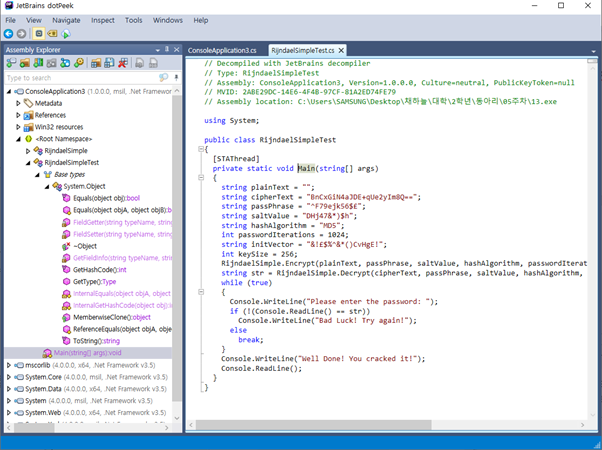Open Assembly Explorer panel options dropdown arrow
This screenshot has width=602, height=450.
(158, 50)
